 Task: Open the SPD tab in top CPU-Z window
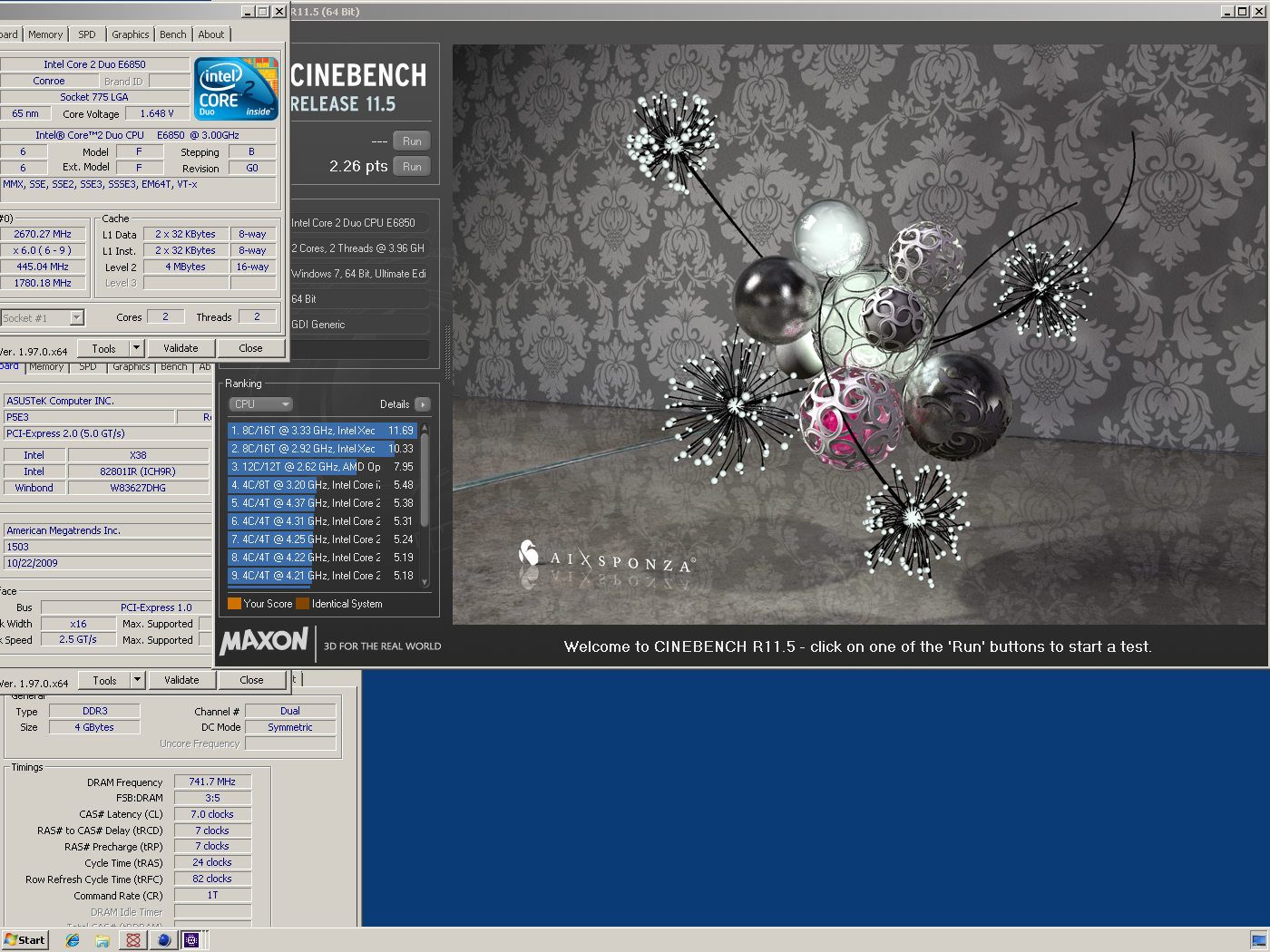point(87,34)
